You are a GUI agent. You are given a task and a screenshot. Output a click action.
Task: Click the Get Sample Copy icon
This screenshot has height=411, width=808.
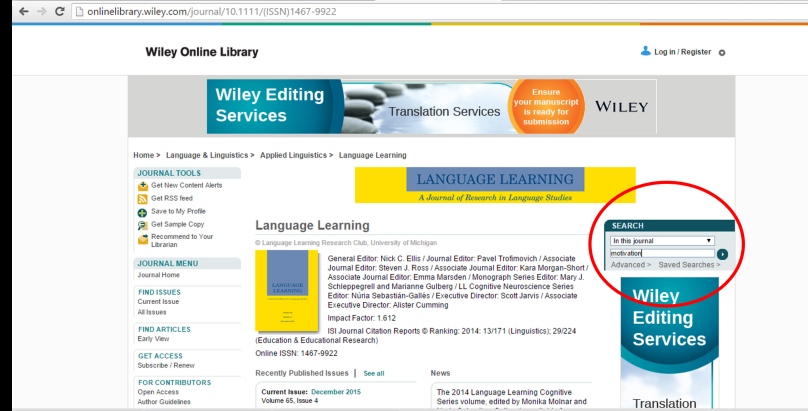[x=143, y=225]
